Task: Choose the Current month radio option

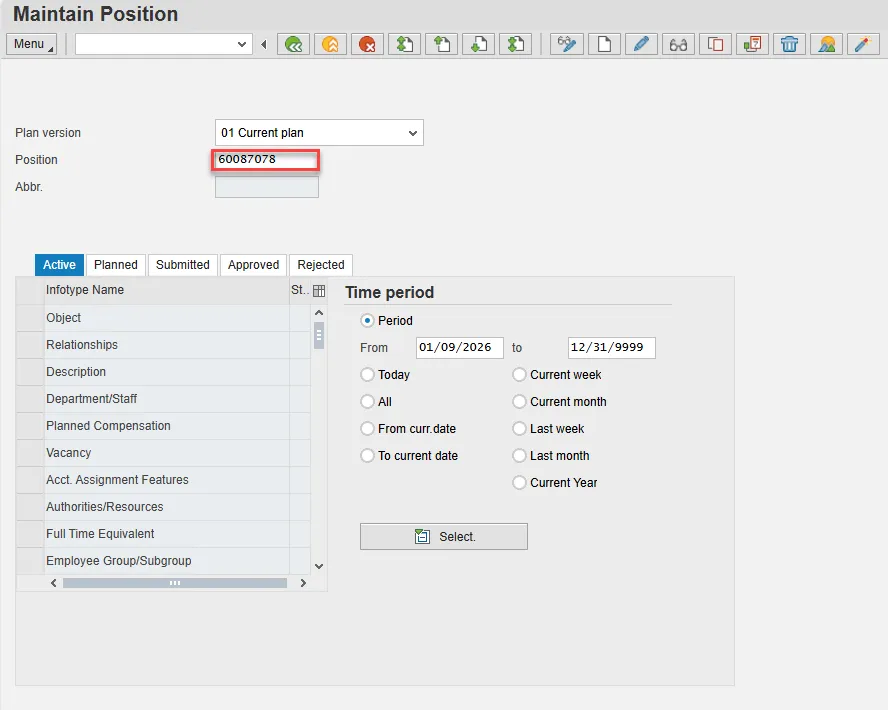Action: coord(520,402)
